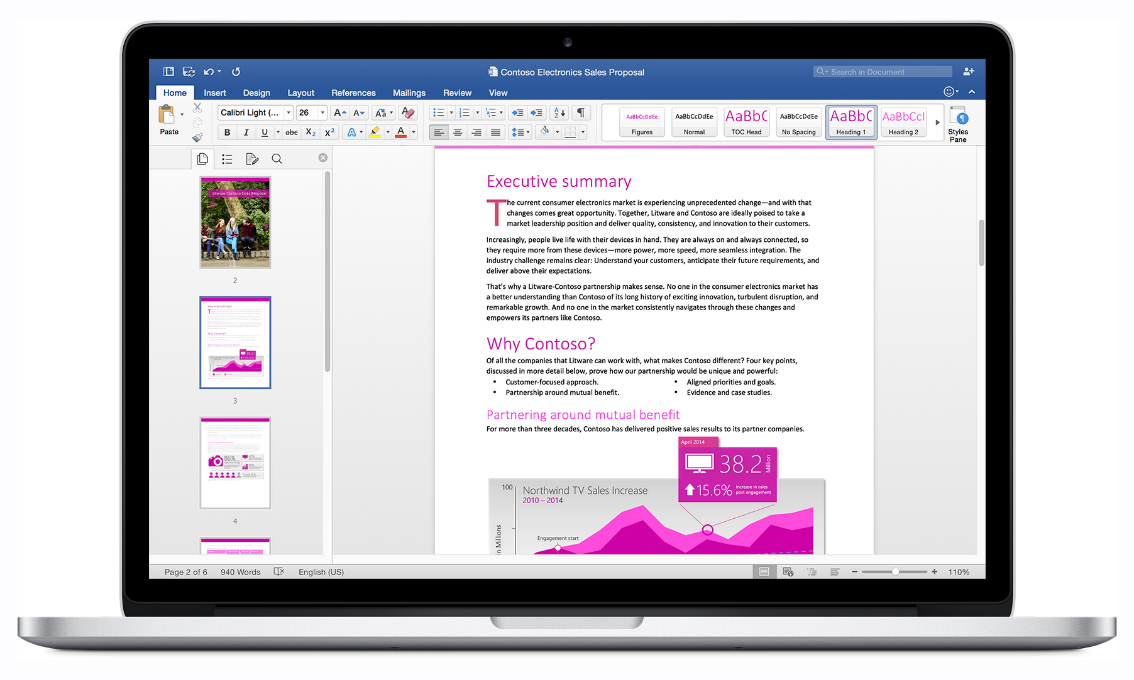Show the thumbnails pane tab in the sidebar
Viewport: 1134px width, 680px height.
(202, 158)
